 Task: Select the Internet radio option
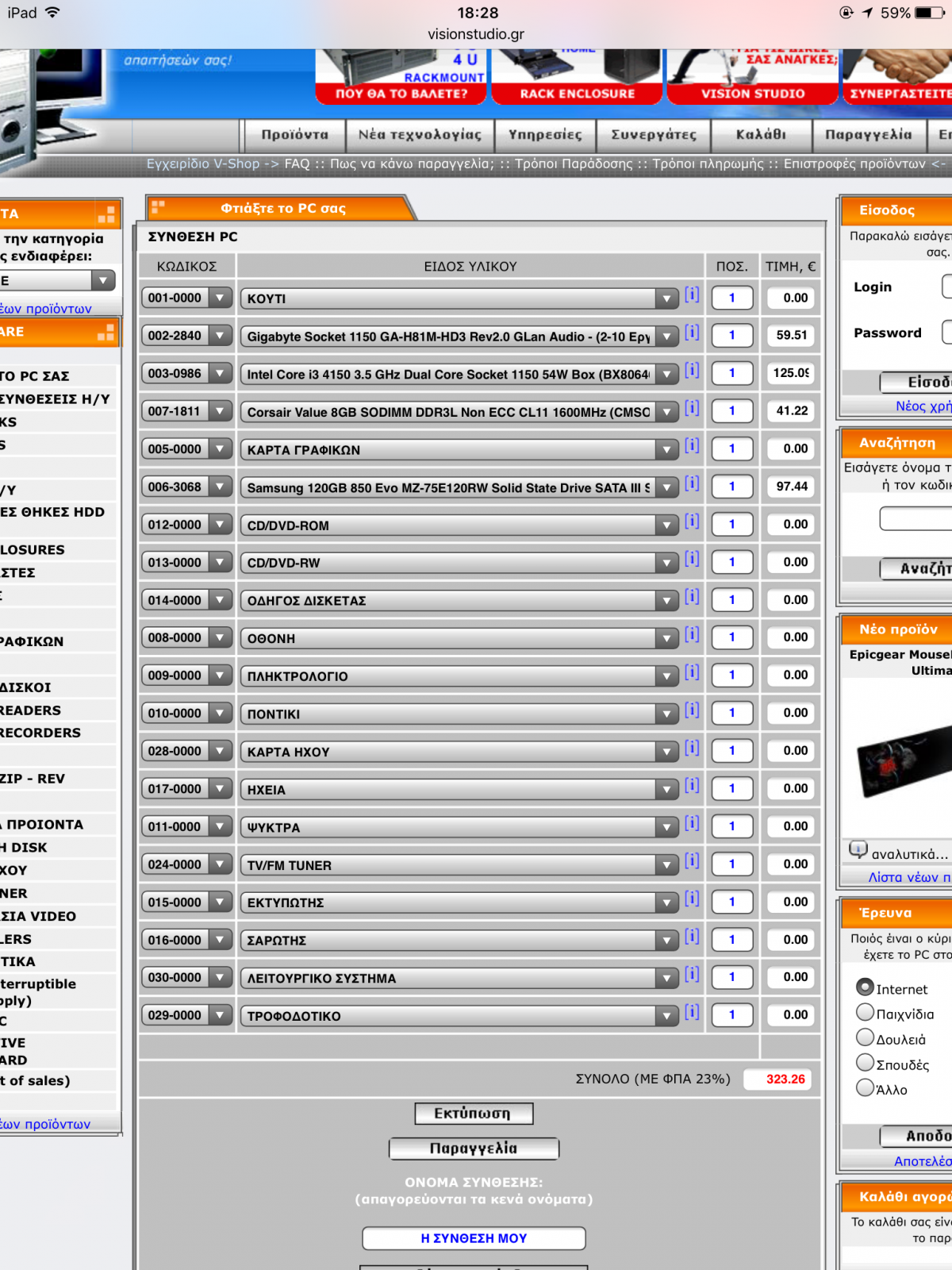click(x=865, y=987)
